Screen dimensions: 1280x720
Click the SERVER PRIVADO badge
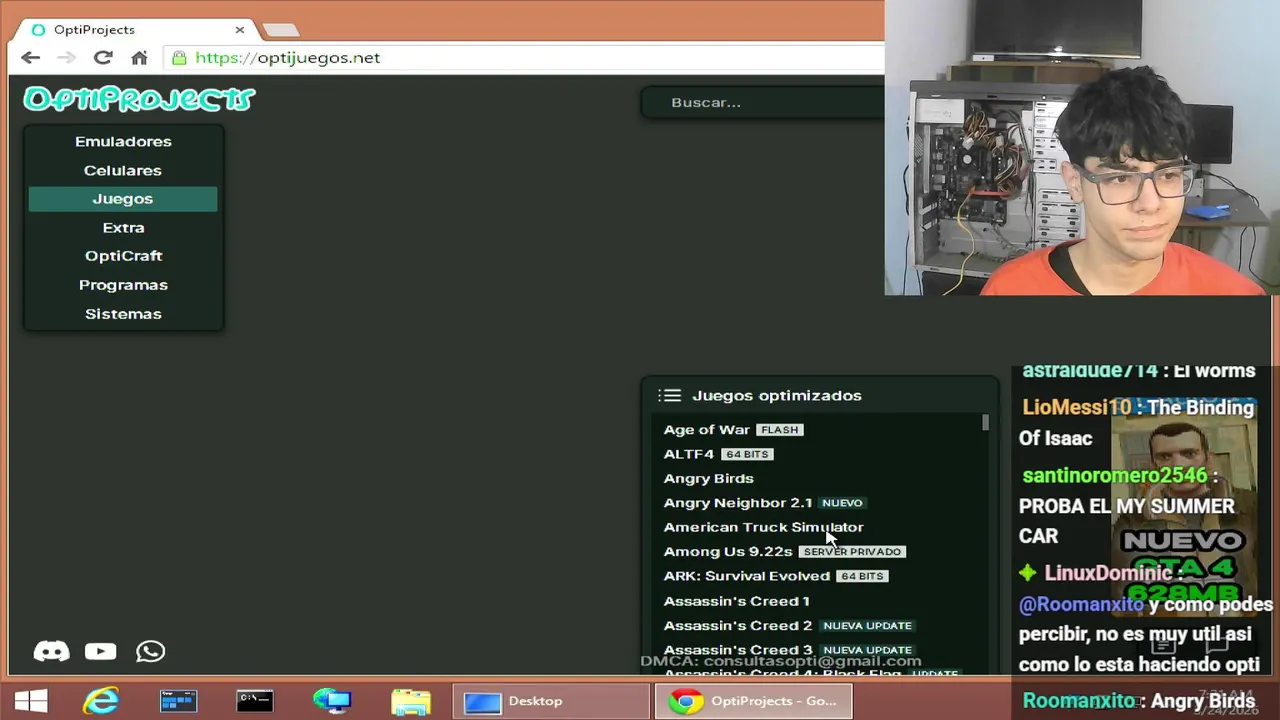pyautogui.click(x=852, y=552)
